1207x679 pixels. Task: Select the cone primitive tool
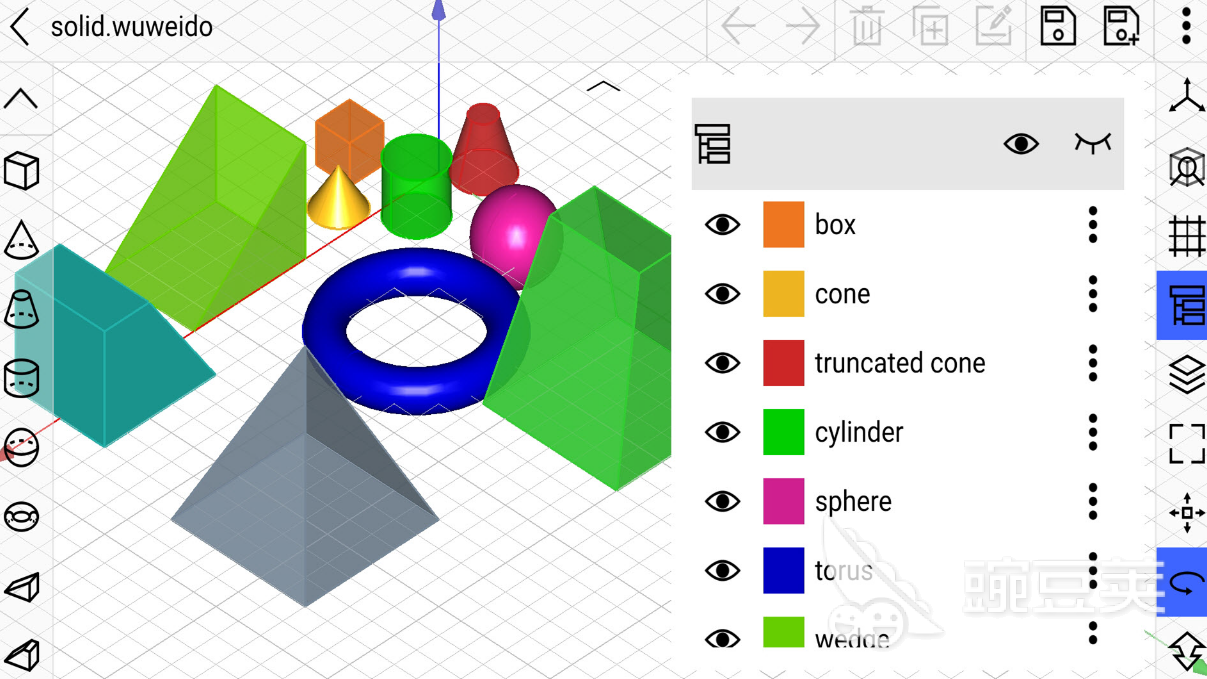coord(22,240)
